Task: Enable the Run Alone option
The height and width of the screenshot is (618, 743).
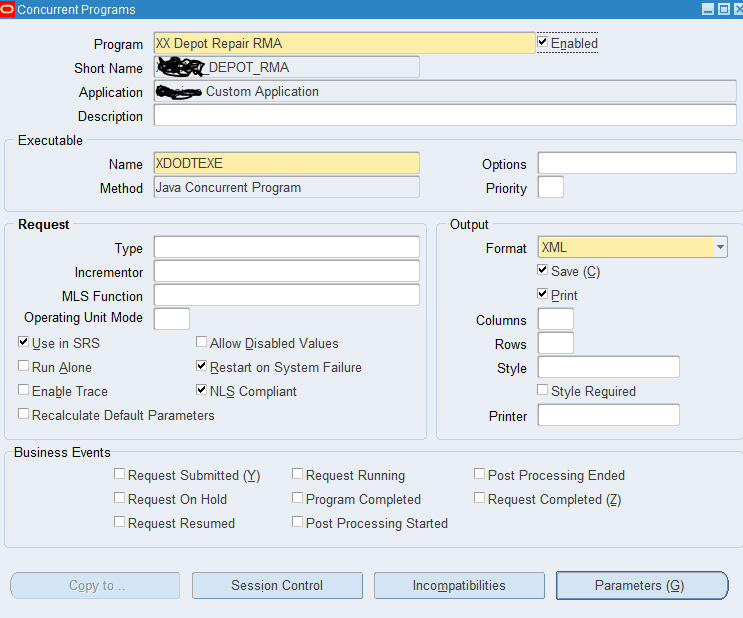Action: [23, 366]
